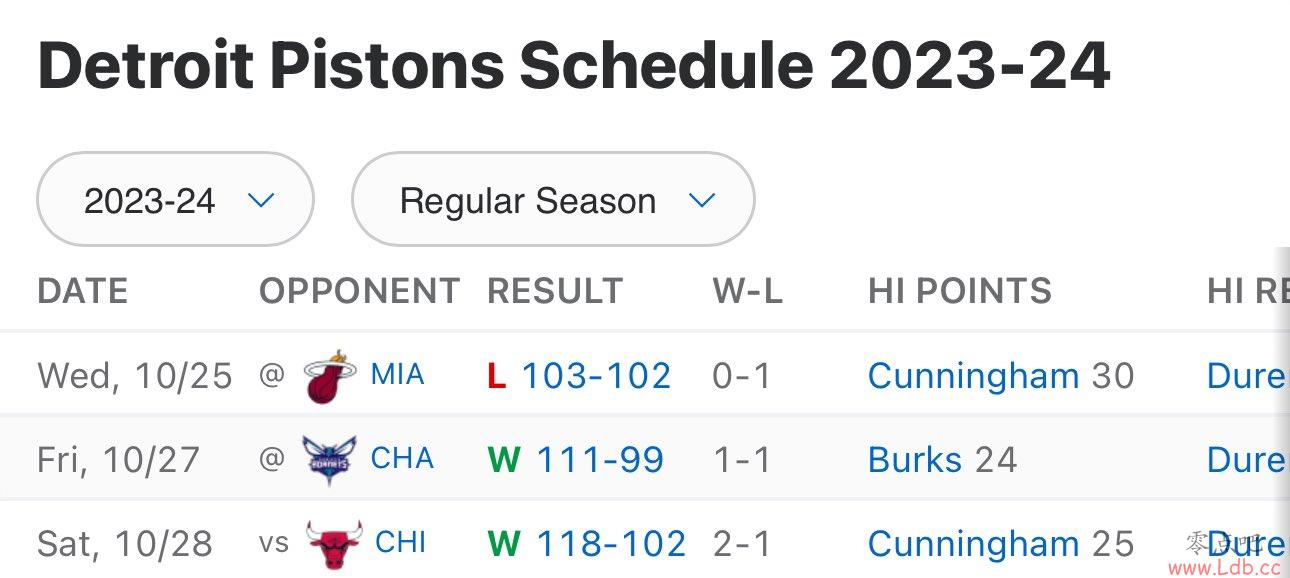Open the Burks player link
Image resolution: width=1290 pixels, height=578 pixels.
tap(914, 460)
